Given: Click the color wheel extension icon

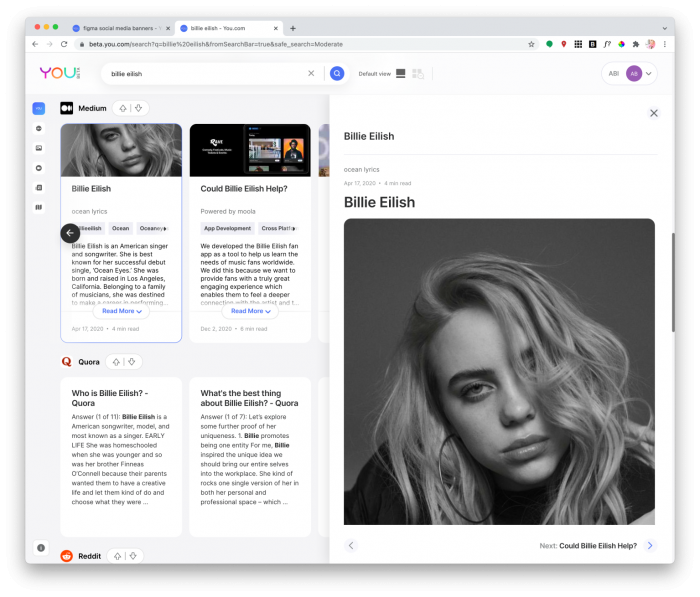Looking at the screenshot, I should [x=621, y=44].
